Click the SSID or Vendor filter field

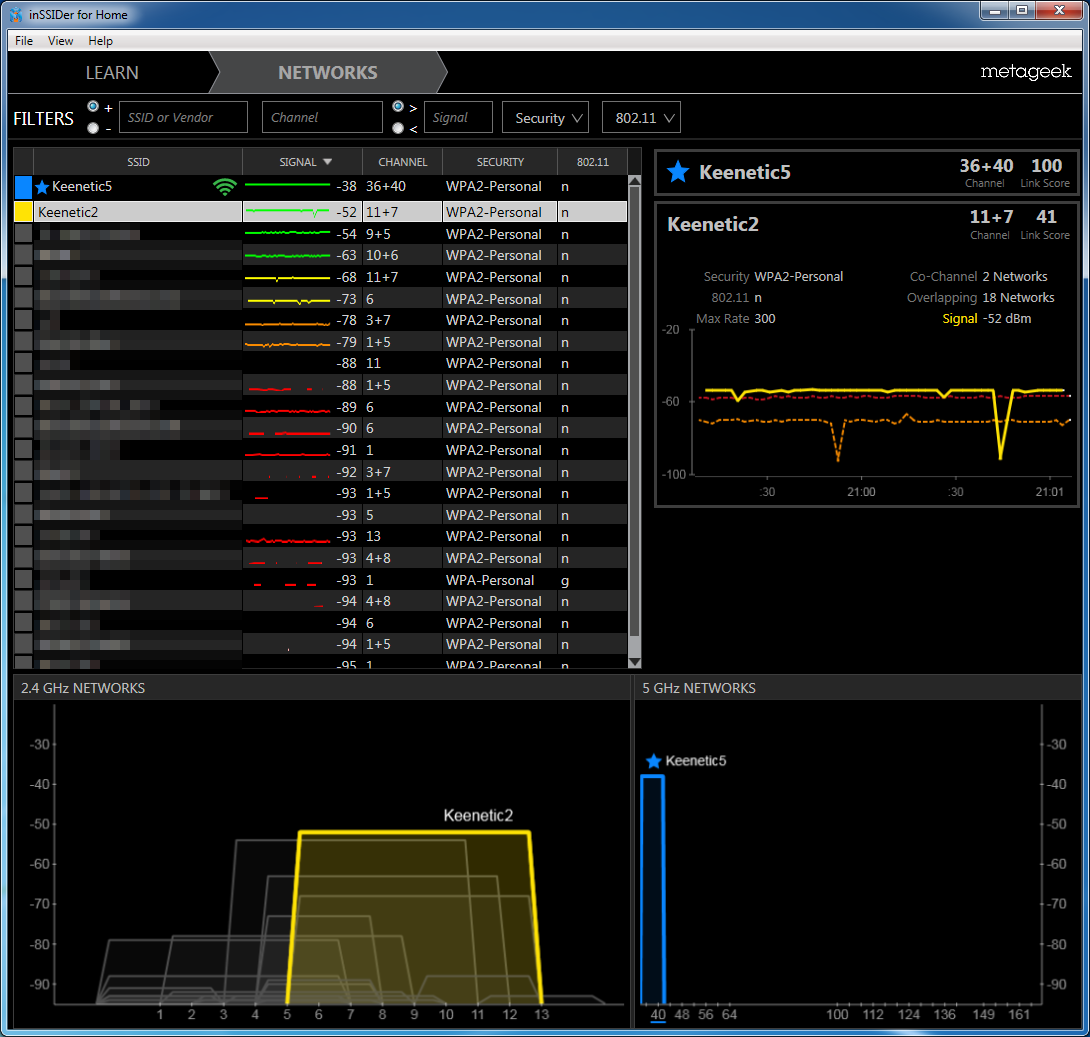pyautogui.click(x=184, y=117)
